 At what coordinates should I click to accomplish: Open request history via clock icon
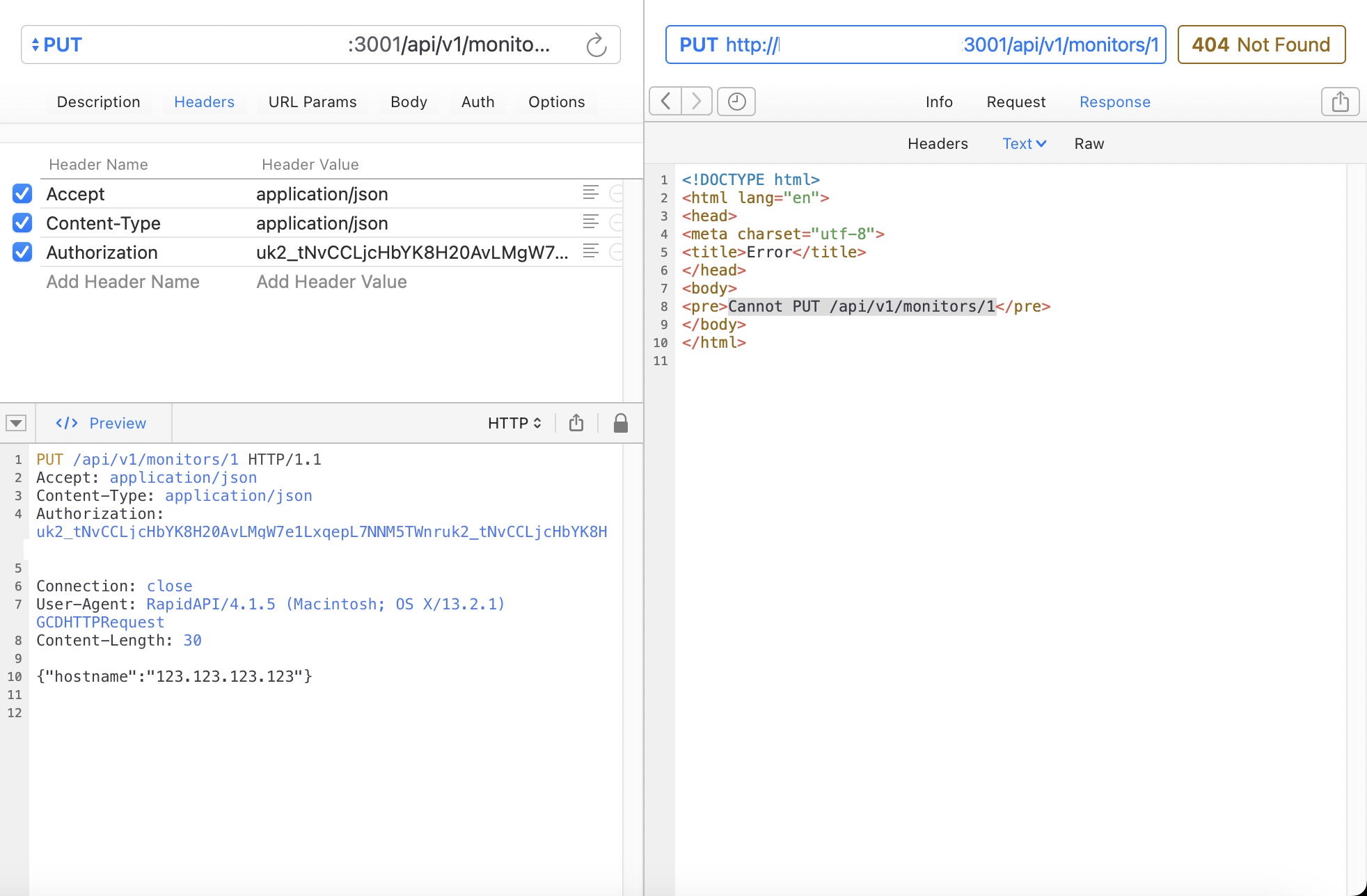736,102
